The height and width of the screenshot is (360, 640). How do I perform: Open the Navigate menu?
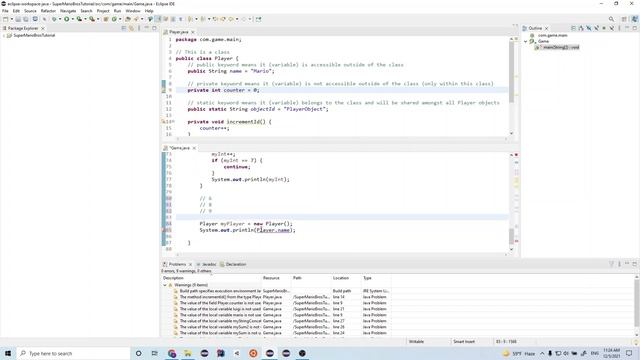68,11
